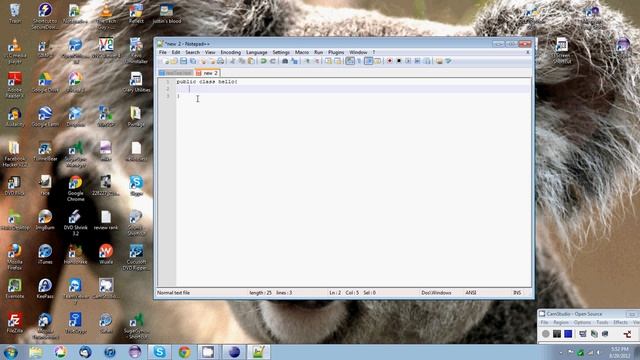Start macro recording with red dot icon
This screenshot has width=640, height=360.
(x=389, y=61)
